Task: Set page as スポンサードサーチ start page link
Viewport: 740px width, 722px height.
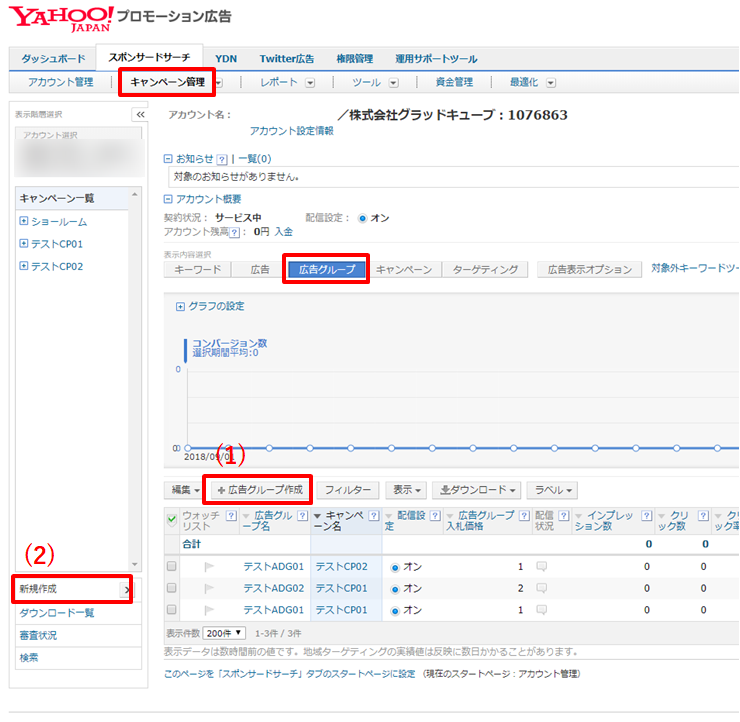Action: [289, 674]
